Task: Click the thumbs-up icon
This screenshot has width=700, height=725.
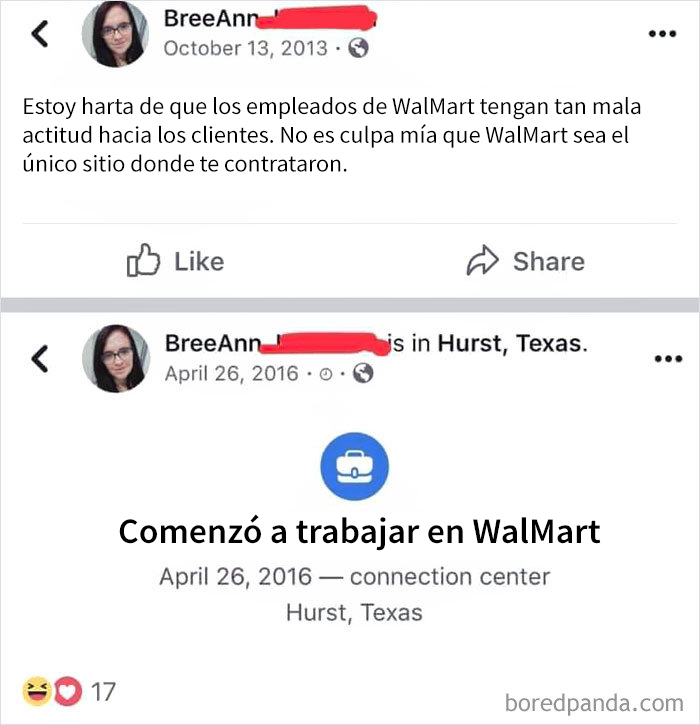Action: coord(143,260)
